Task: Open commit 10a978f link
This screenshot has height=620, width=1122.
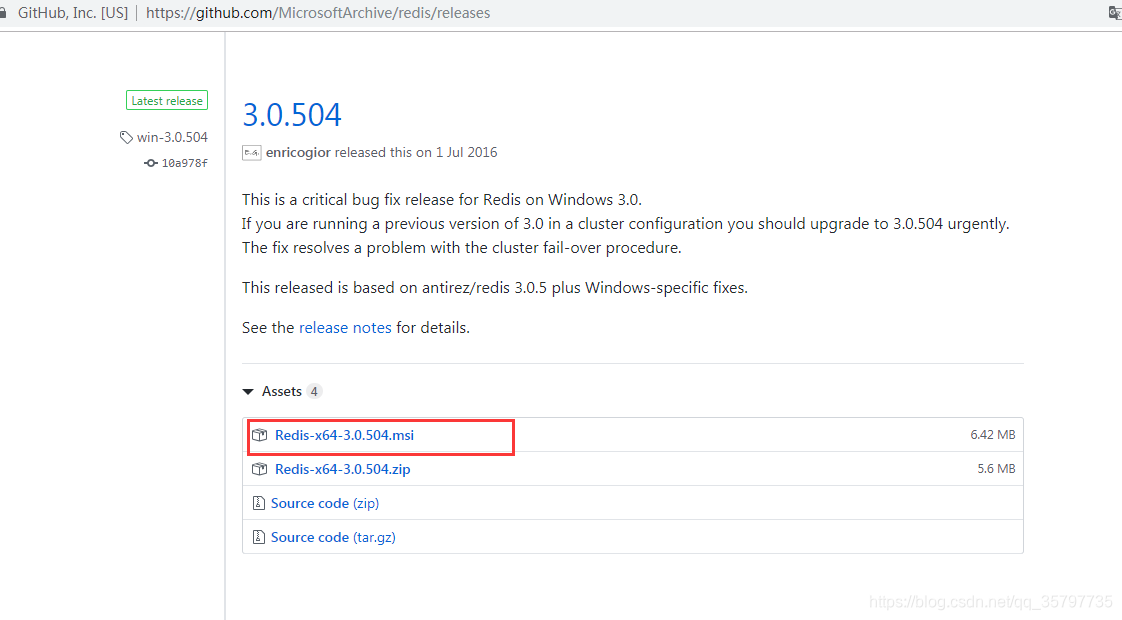Action: point(185,163)
